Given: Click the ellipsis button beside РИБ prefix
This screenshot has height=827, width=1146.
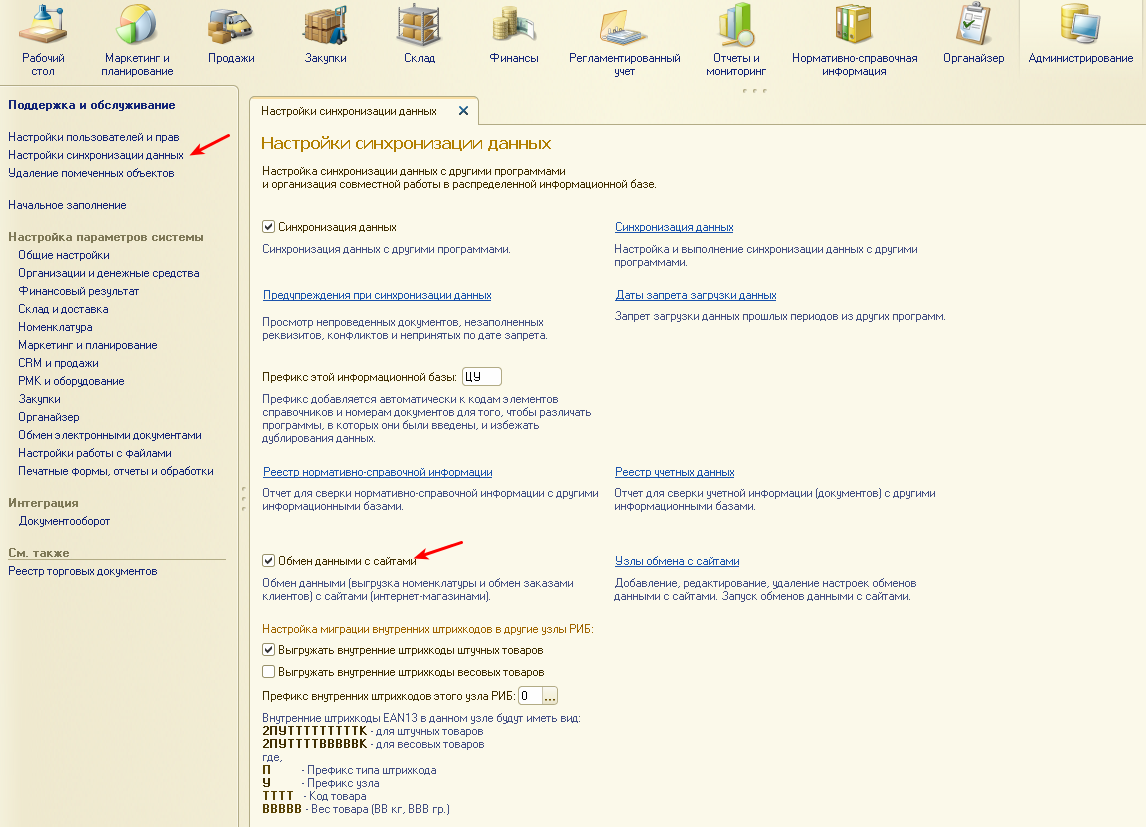Looking at the screenshot, I should pyautogui.click(x=550, y=696).
